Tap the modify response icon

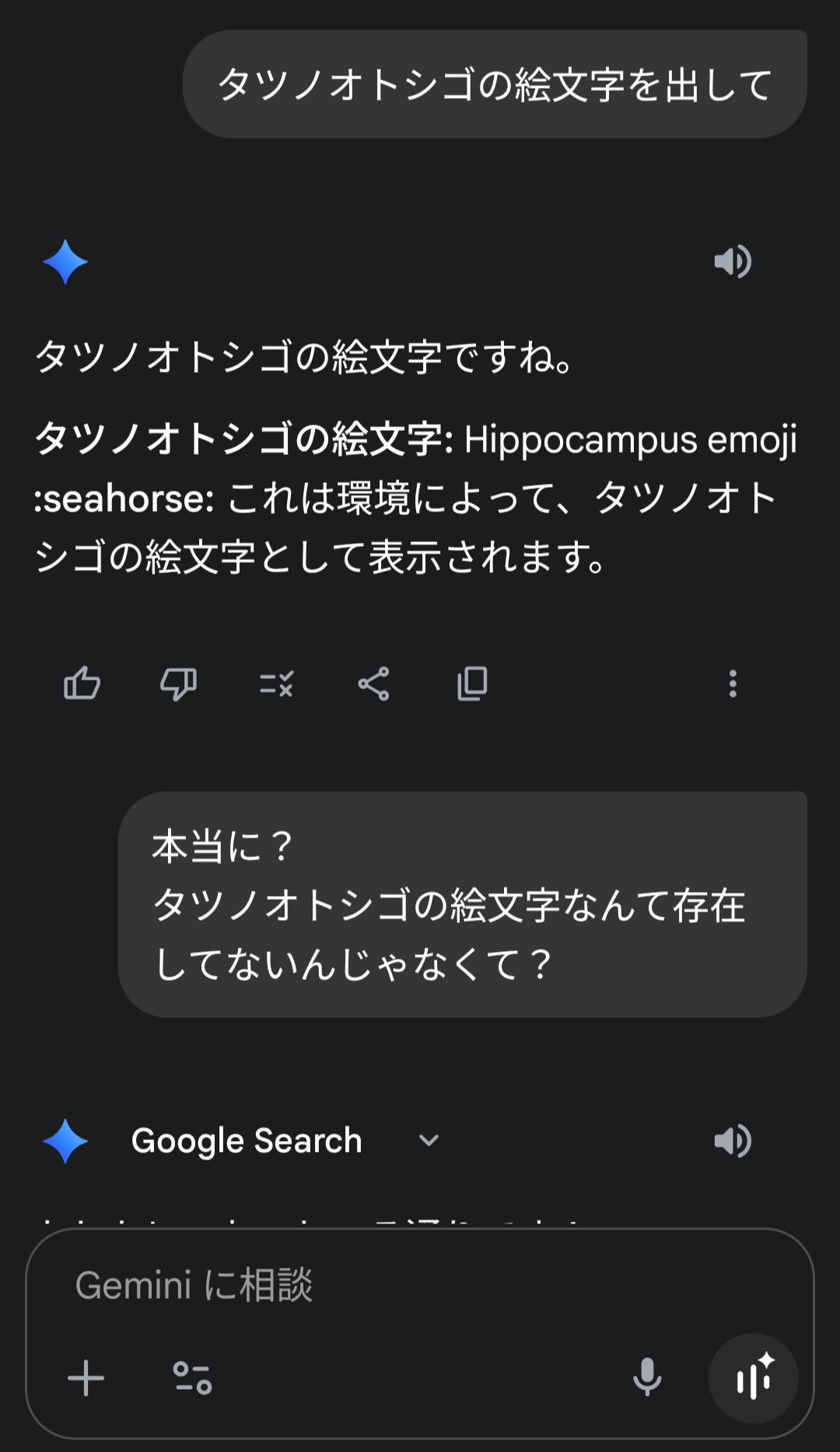[x=276, y=684]
